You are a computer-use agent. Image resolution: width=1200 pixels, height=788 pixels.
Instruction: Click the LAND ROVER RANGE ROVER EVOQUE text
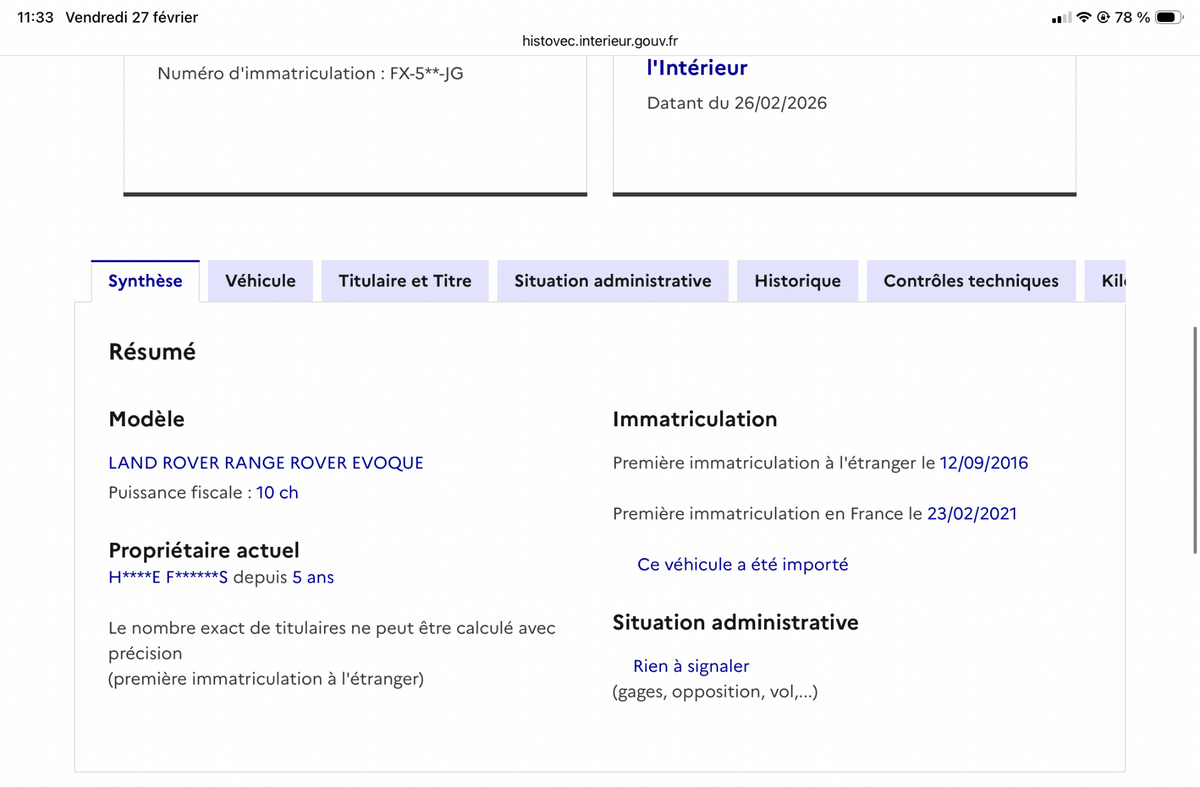coord(265,463)
